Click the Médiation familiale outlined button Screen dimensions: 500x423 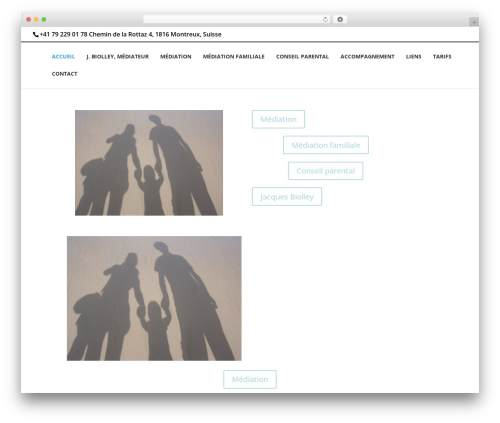(326, 145)
